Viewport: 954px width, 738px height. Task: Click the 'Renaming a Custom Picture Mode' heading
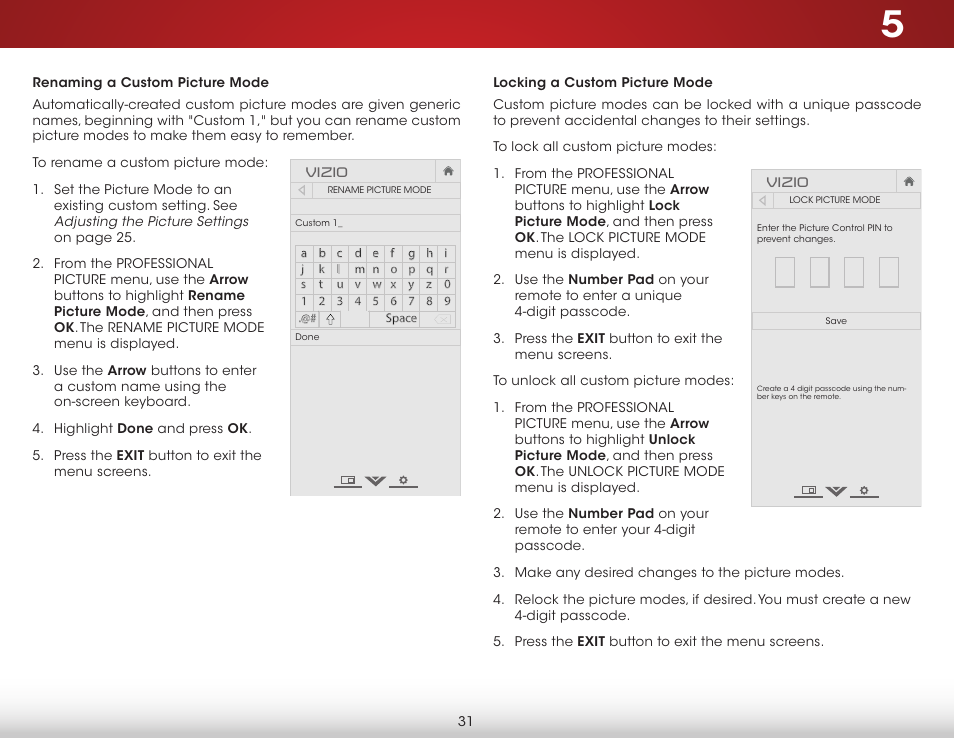tap(150, 82)
